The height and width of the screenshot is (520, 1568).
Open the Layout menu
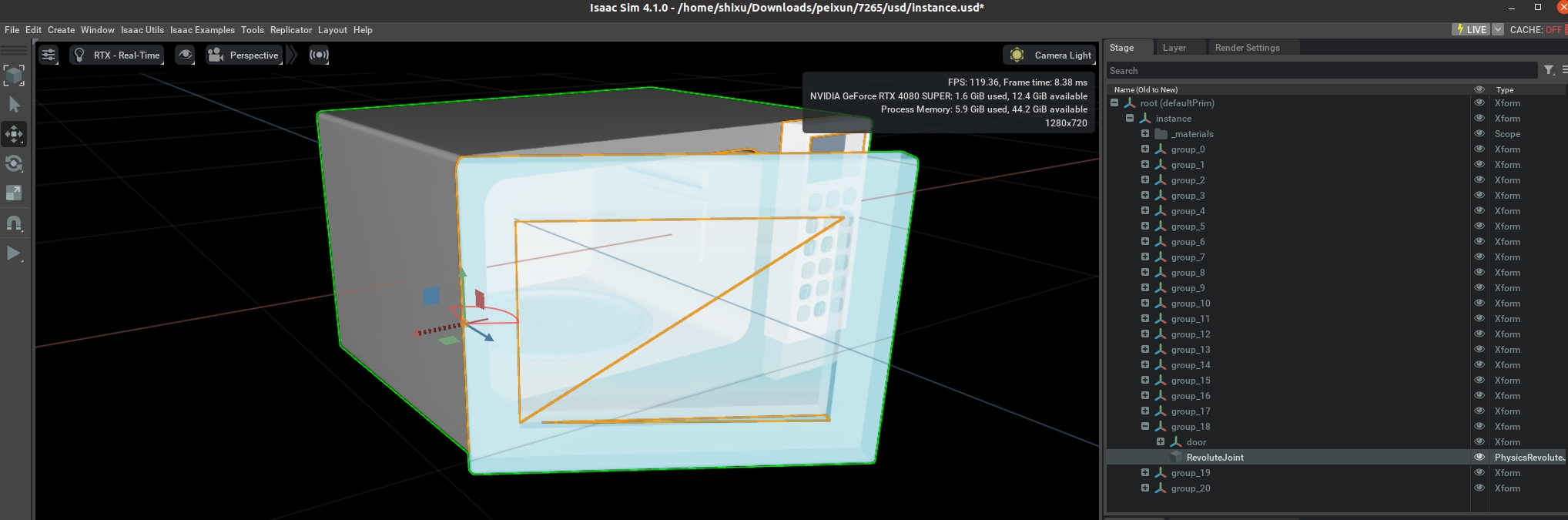(x=333, y=30)
